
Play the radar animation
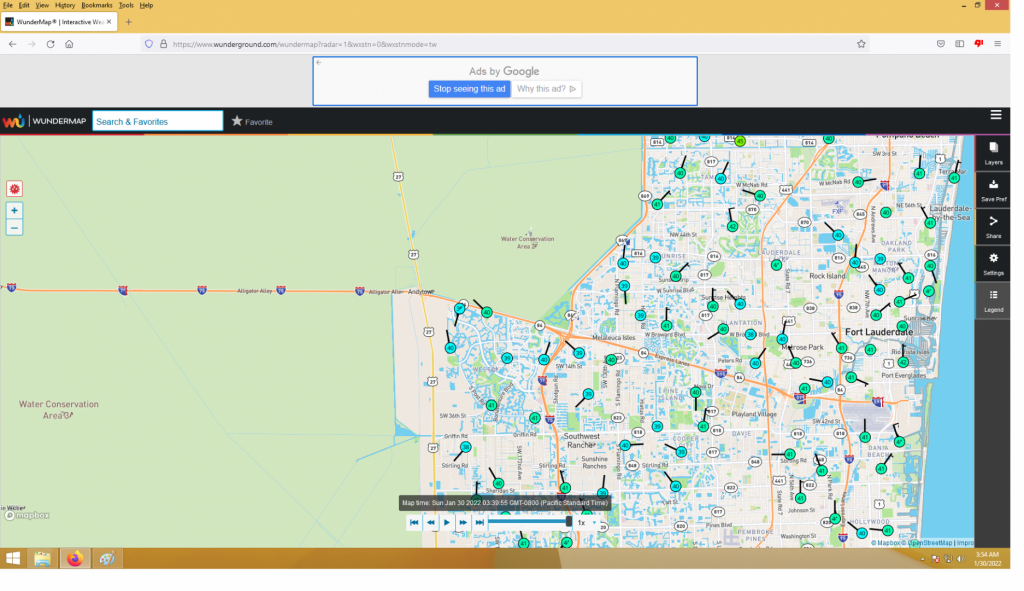pyautogui.click(x=447, y=522)
